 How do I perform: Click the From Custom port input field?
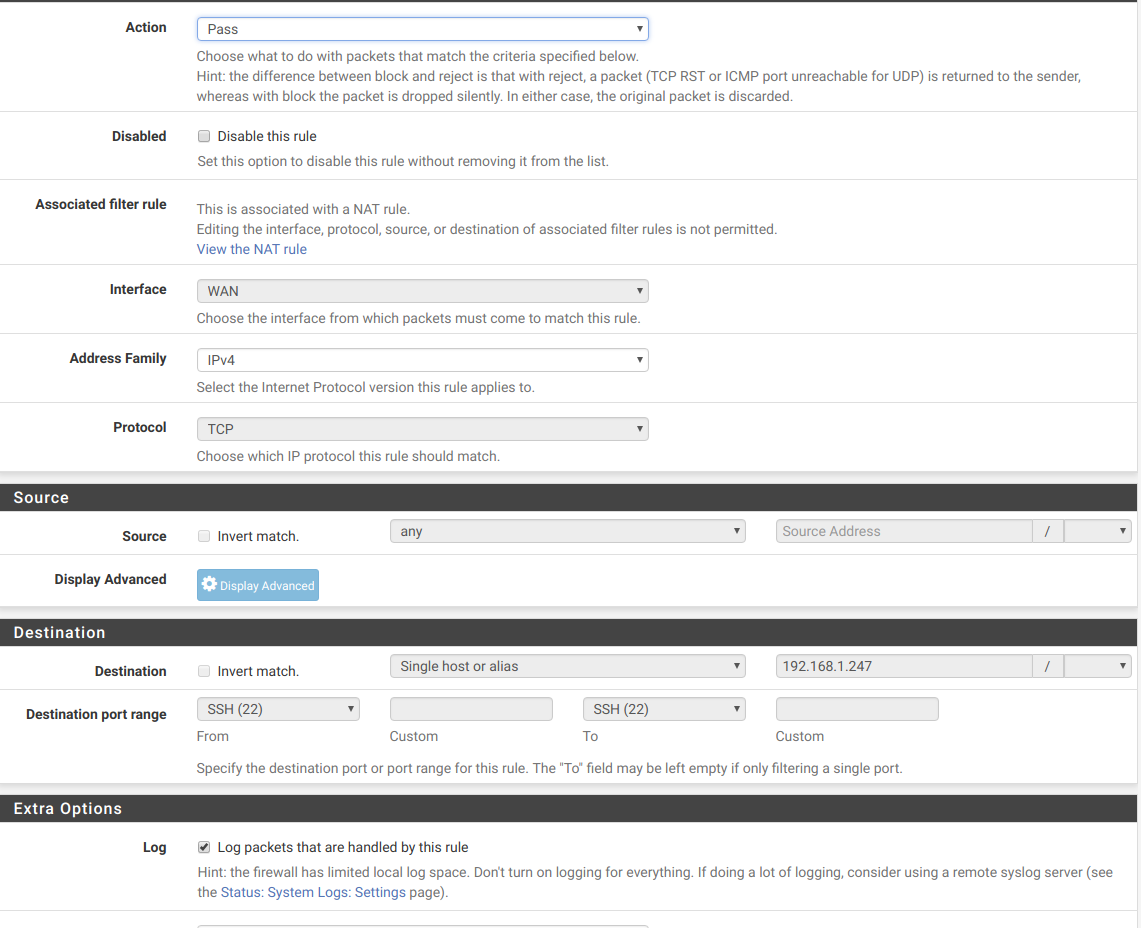click(471, 709)
